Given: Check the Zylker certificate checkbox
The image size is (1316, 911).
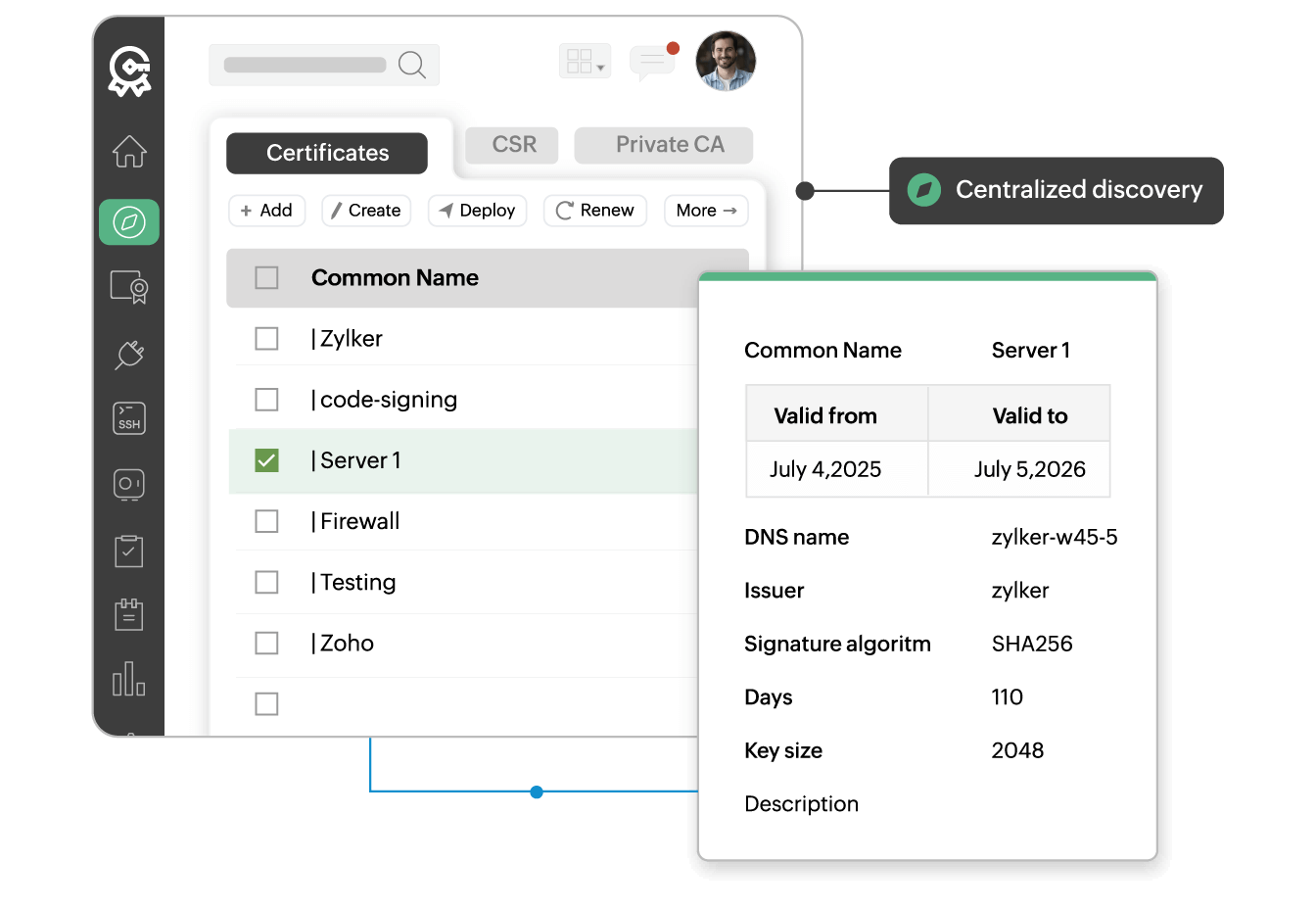Looking at the screenshot, I should point(266,339).
